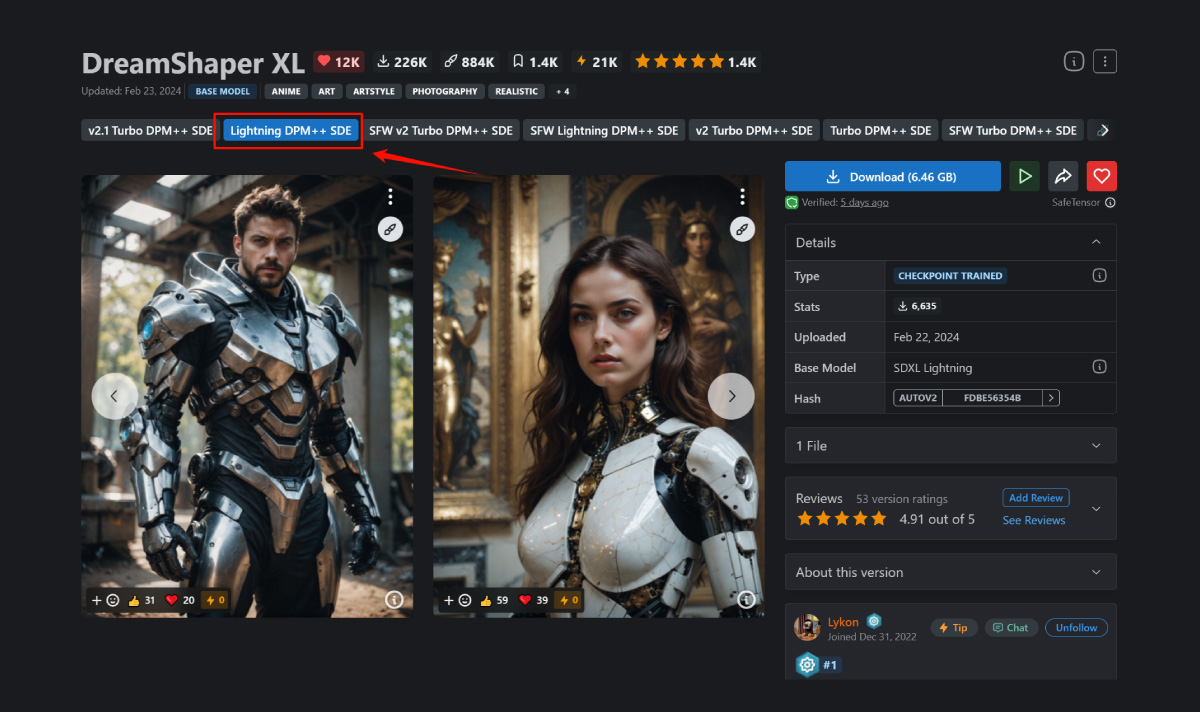Viewport: 1200px width, 712px height.
Task: Show info for the woman image
Action: click(746, 600)
